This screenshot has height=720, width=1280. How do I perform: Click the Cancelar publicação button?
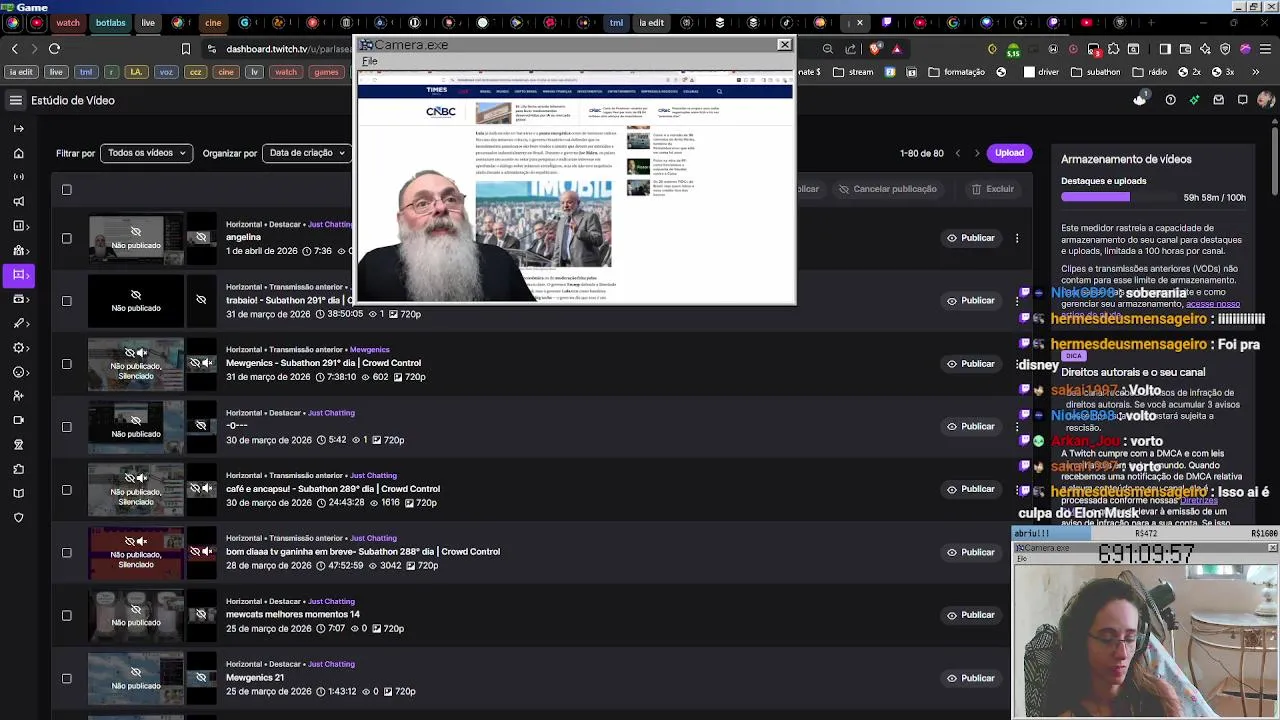pos(887,189)
